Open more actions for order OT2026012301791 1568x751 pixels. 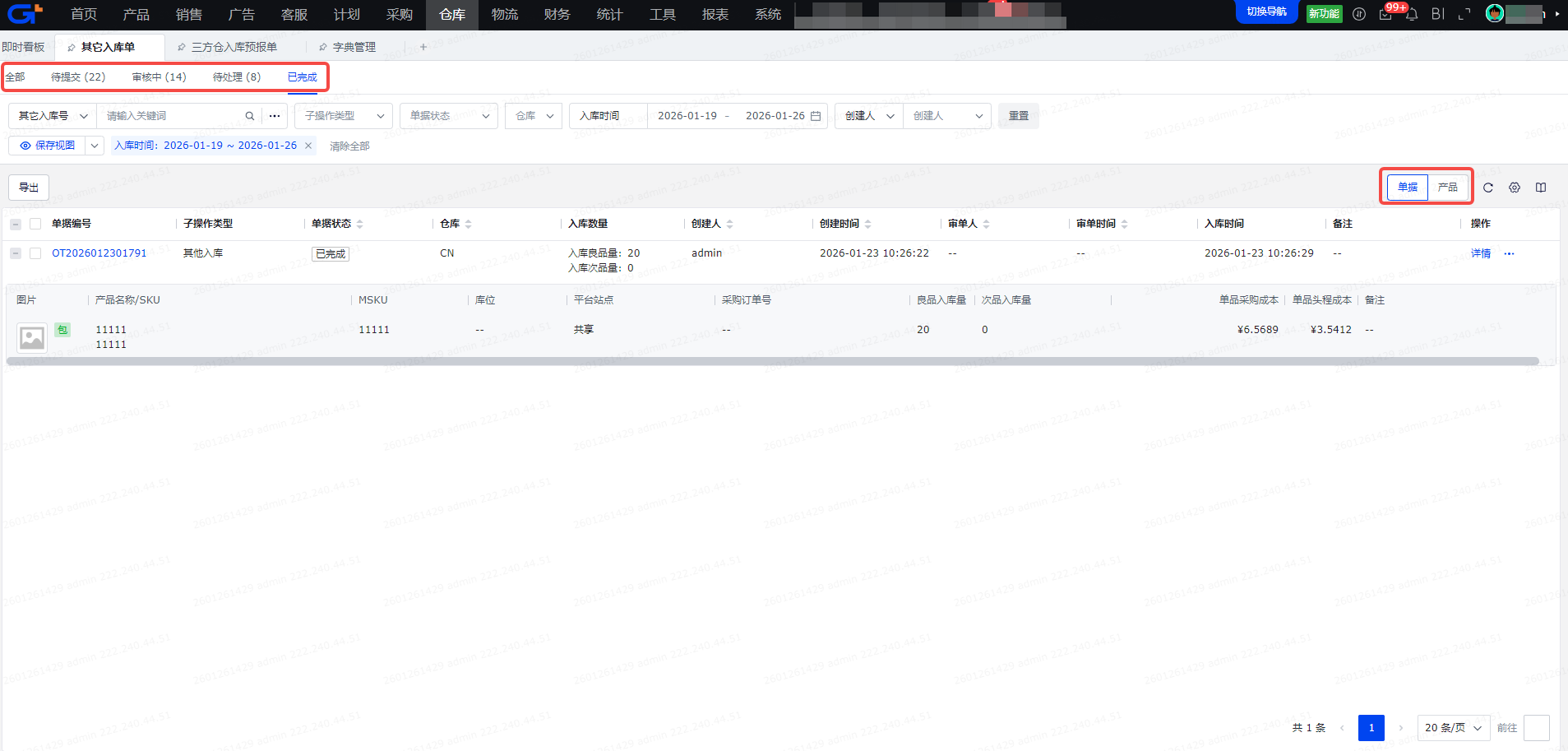1509,254
